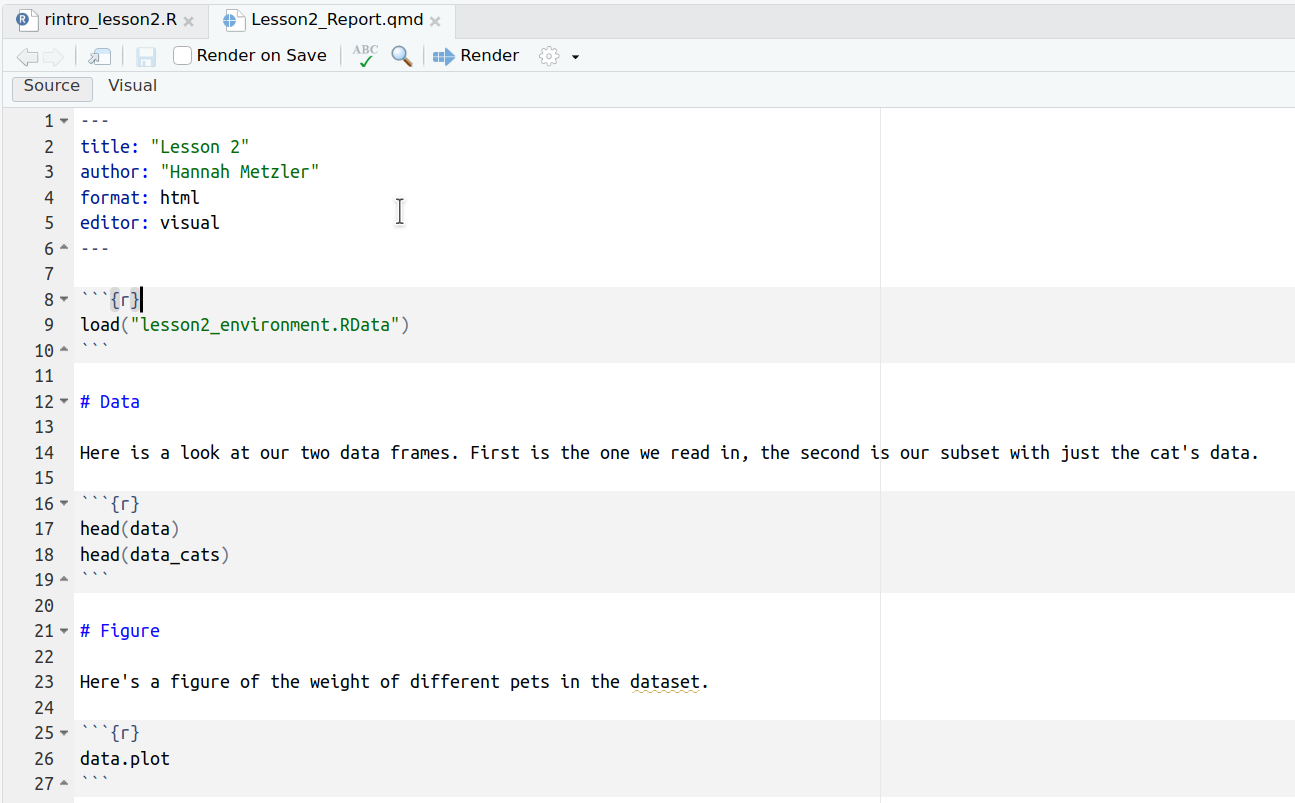Switch to the rintro_lesson2.R tab
The height and width of the screenshot is (803, 1295).
110,20
